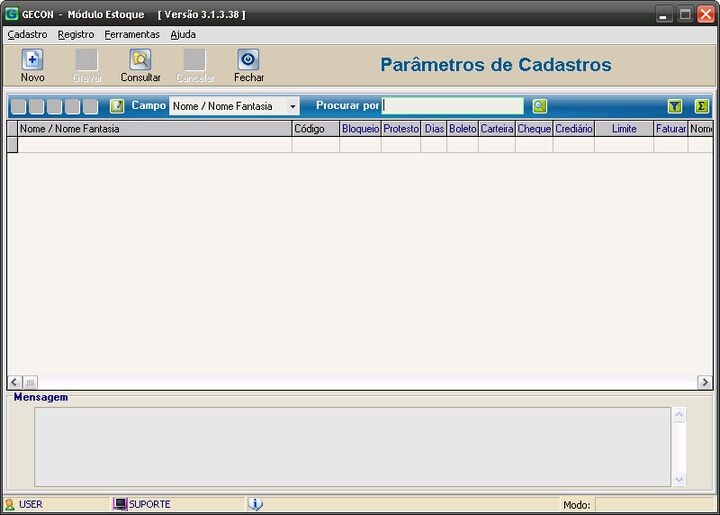The image size is (720, 515).
Task: Click the Novo toolbar icon
Action: 32,60
